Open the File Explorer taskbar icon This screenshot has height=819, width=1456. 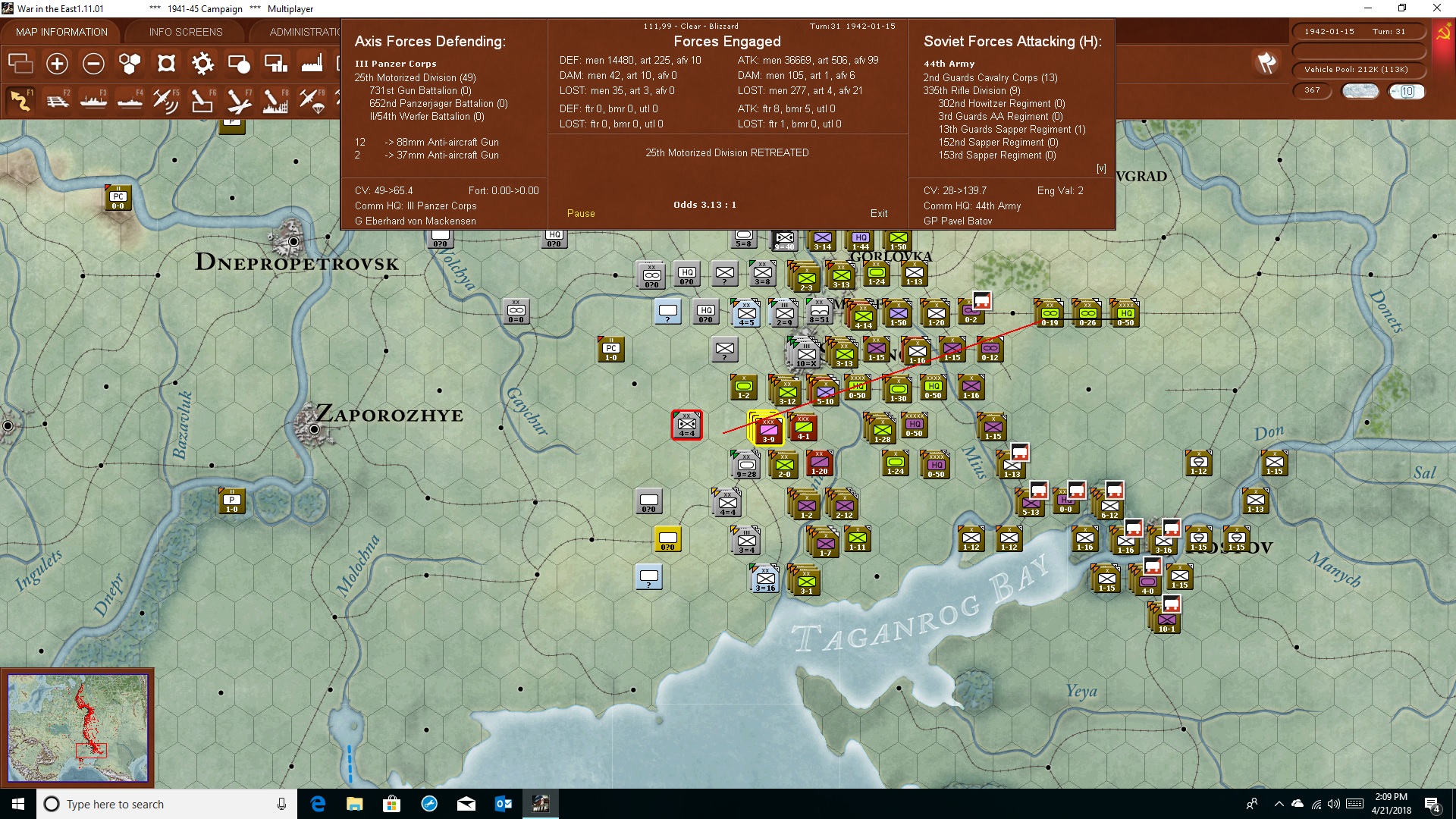pos(355,804)
